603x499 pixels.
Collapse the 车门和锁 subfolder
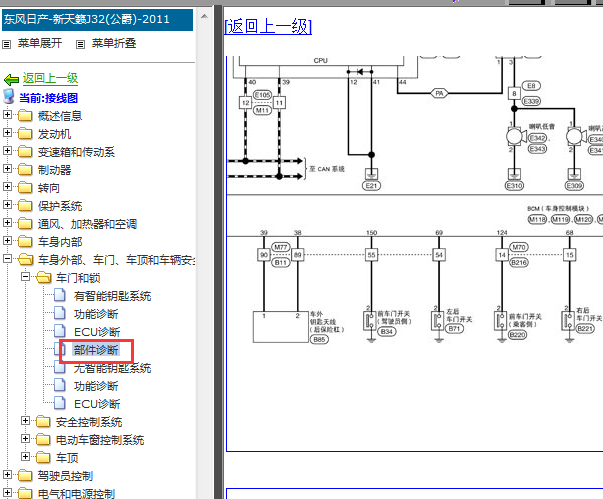25,276
